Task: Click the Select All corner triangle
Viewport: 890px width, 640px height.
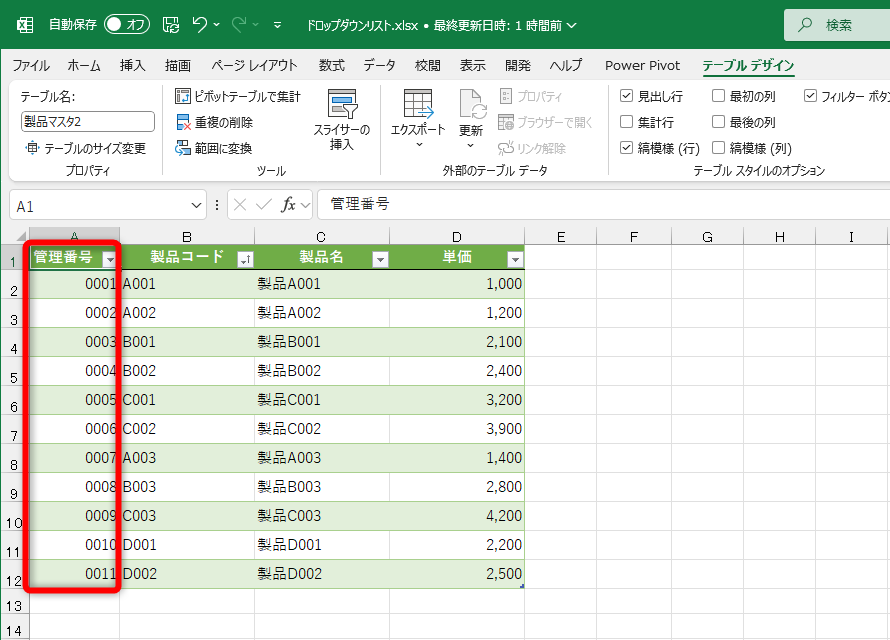Action: [21, 237]
